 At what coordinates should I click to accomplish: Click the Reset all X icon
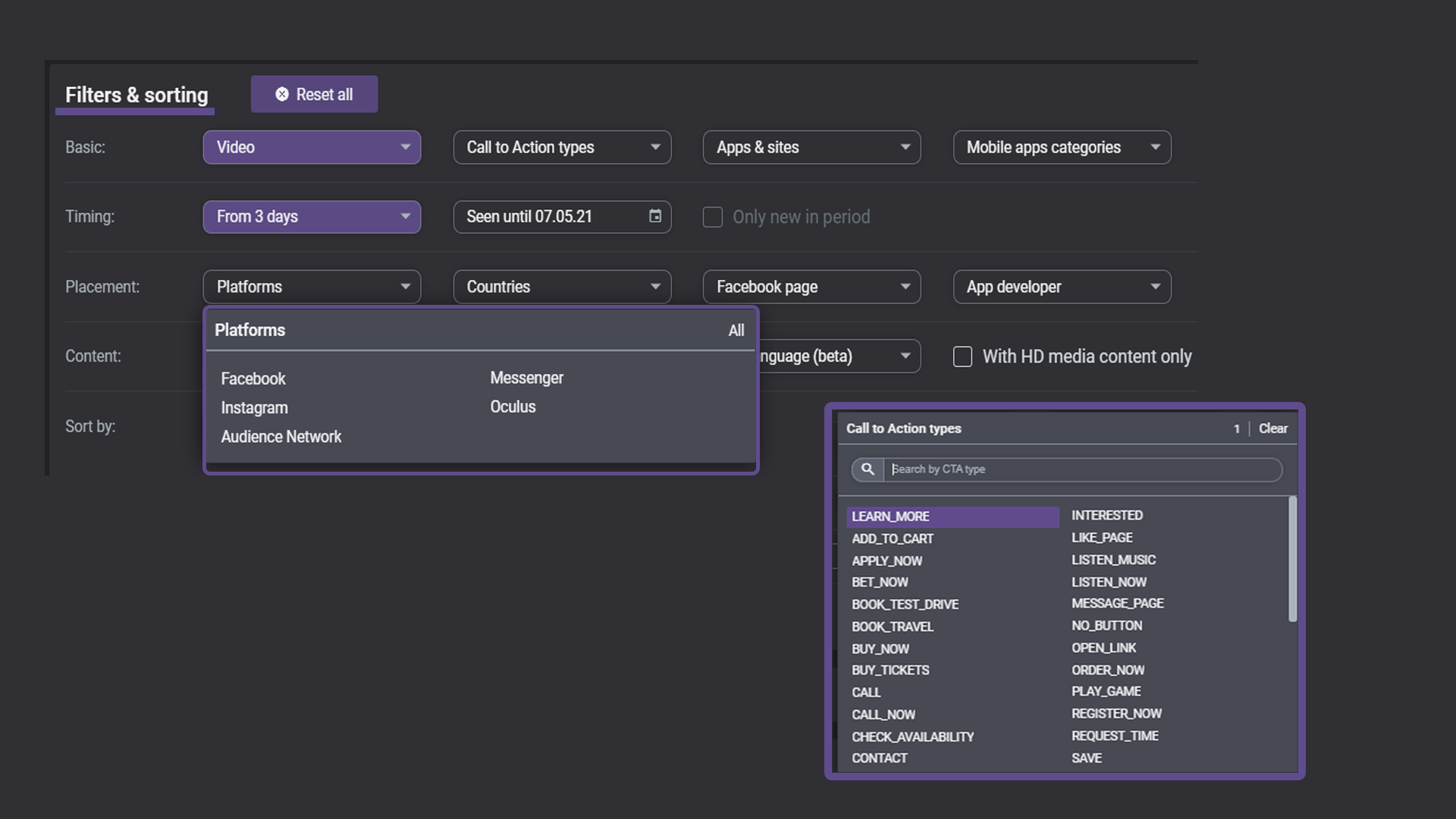tap(282, 94)
